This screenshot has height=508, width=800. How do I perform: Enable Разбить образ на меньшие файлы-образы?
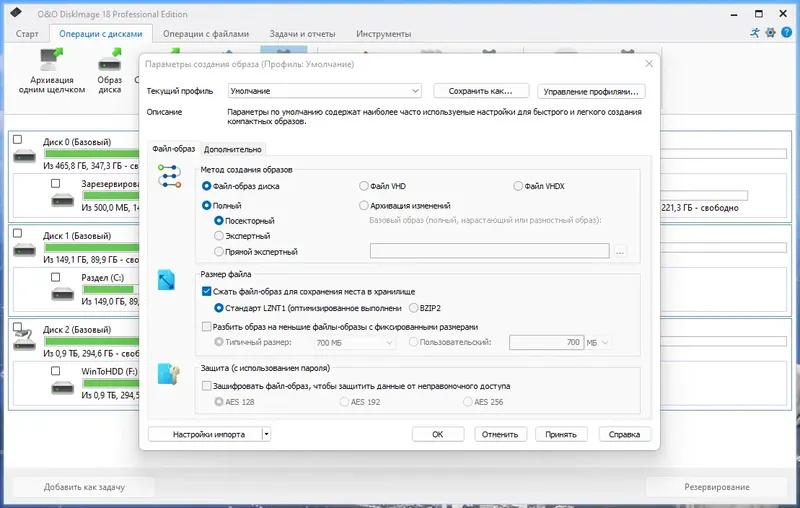[207, 326]
